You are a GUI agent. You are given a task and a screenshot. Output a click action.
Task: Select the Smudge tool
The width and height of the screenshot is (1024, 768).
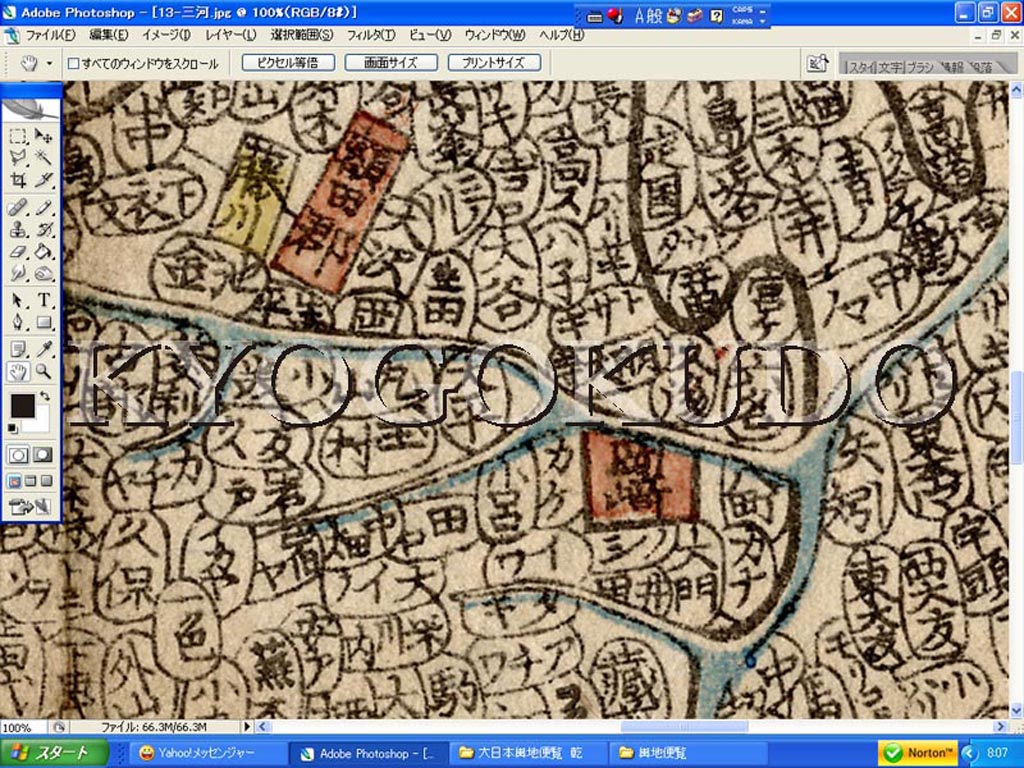pyautogui.click(x=18, y=273)
